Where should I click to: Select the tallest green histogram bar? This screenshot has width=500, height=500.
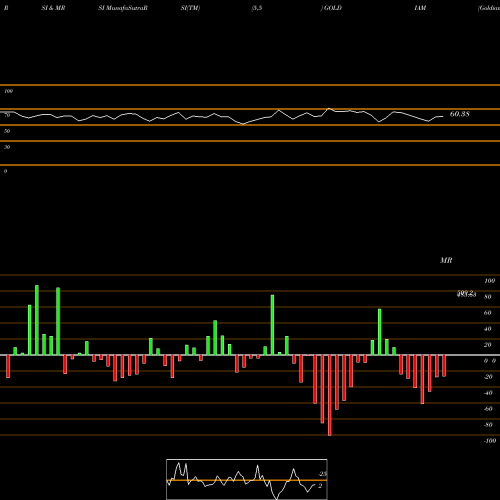click(37, 320)
